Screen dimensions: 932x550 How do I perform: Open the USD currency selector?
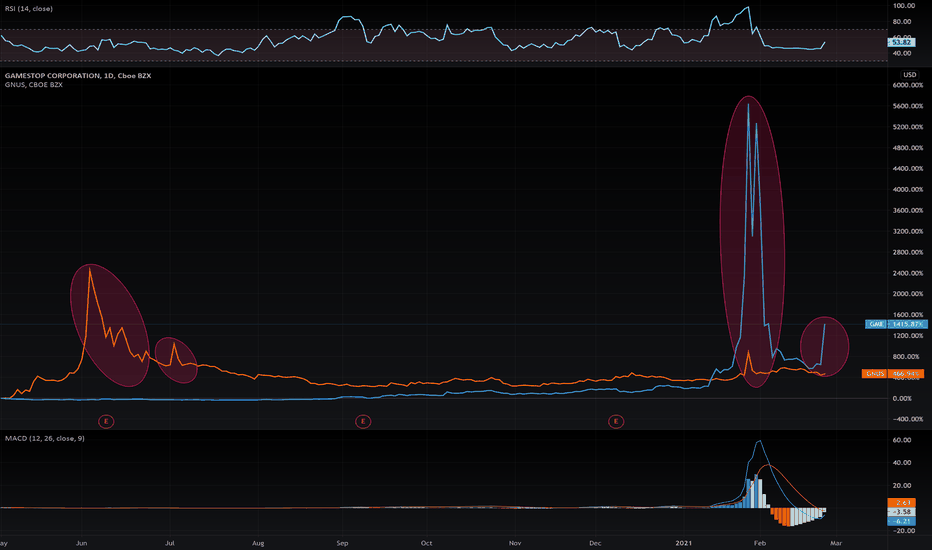[x=909, y=75]
